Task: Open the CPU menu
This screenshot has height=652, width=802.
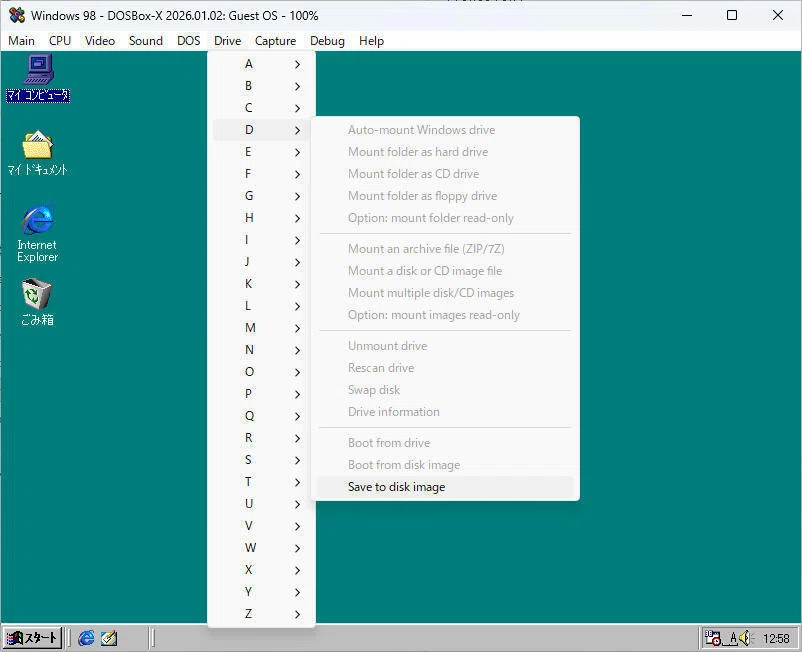Action: tap(60, 41)
